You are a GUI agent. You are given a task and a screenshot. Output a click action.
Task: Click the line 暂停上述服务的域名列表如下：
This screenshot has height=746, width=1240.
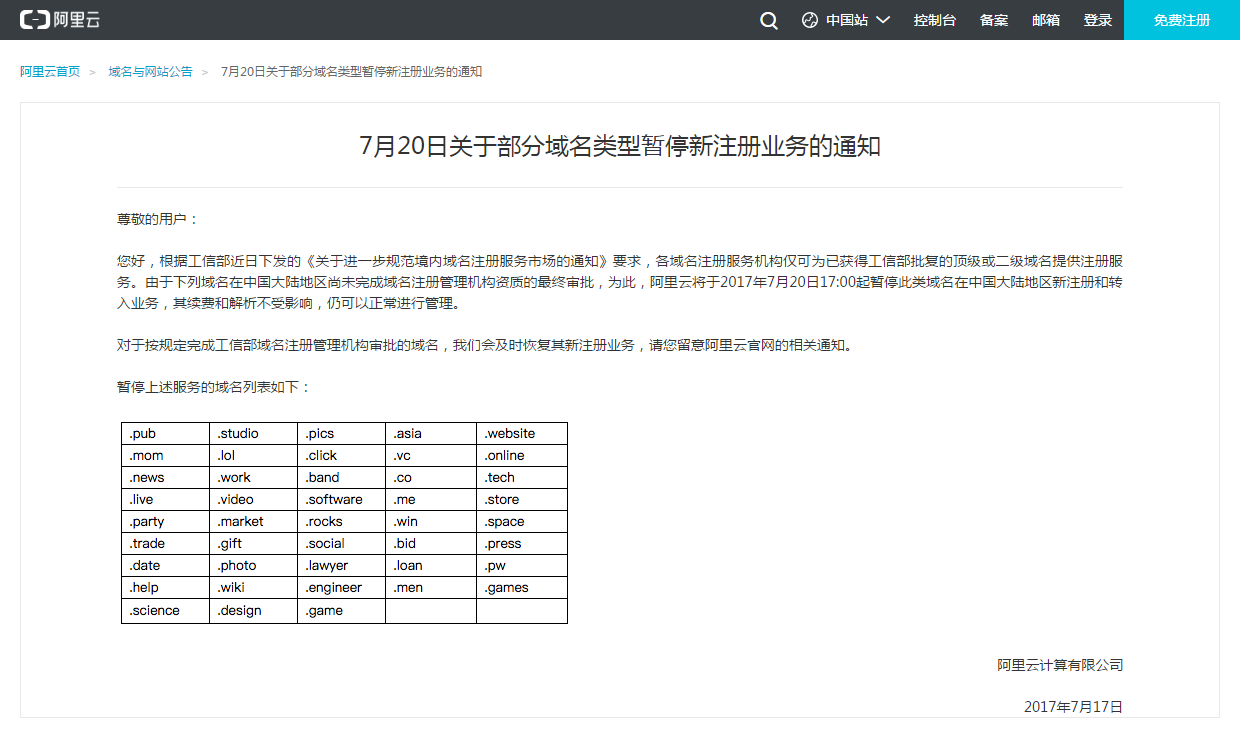214,387
